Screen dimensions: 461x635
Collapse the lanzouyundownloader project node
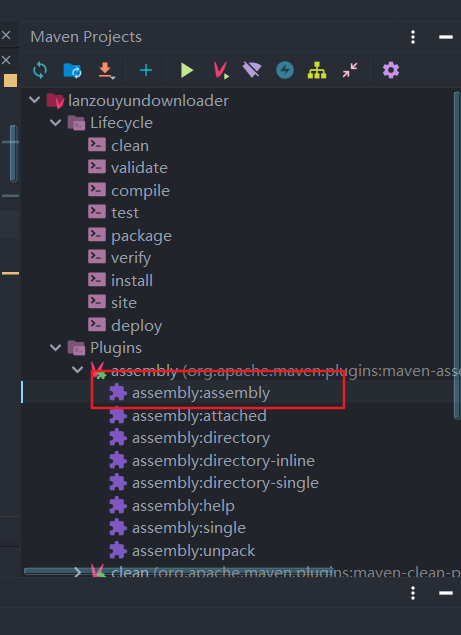click(35, 100)
